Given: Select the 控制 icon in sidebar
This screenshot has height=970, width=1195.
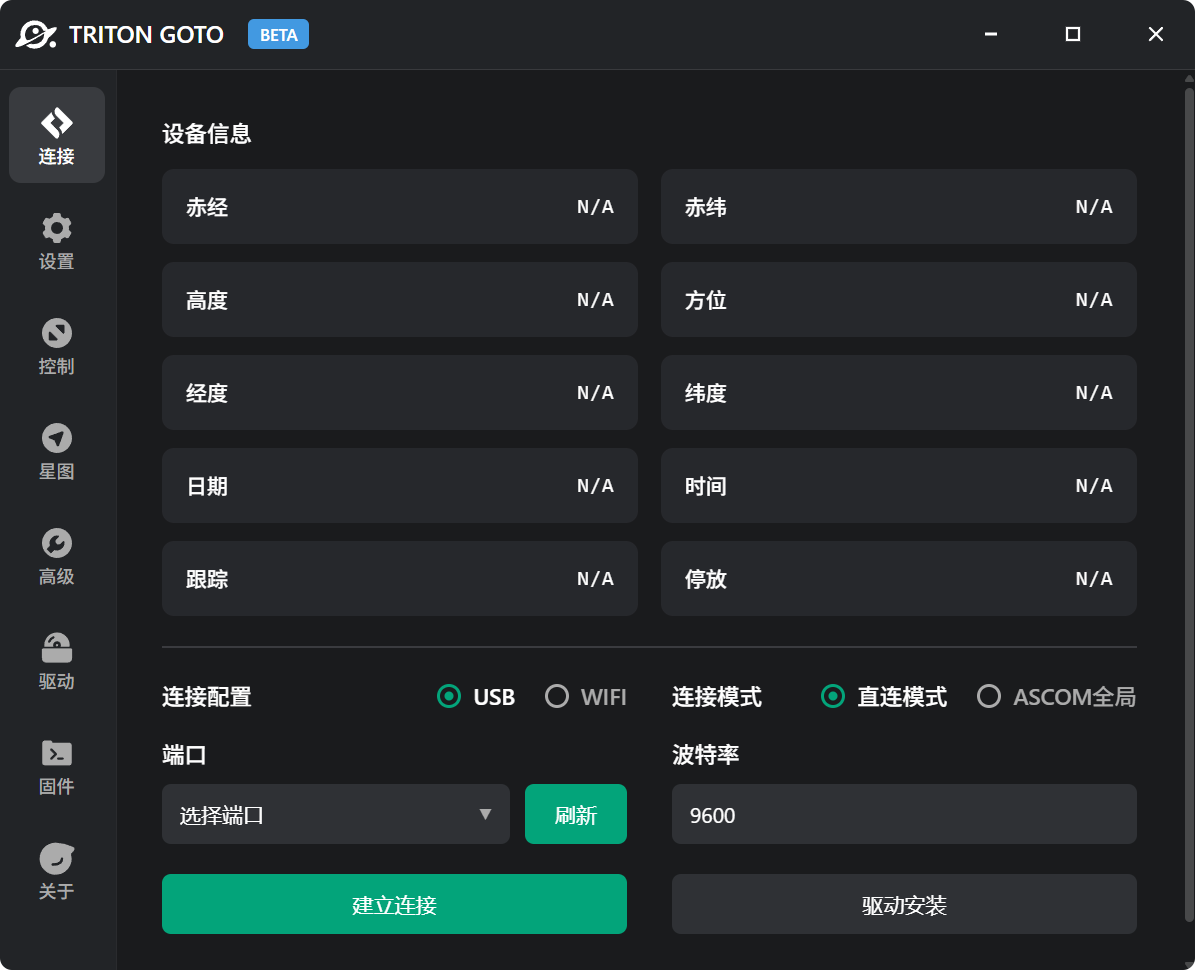Looking at the screenshot, I should click(57, 347).
